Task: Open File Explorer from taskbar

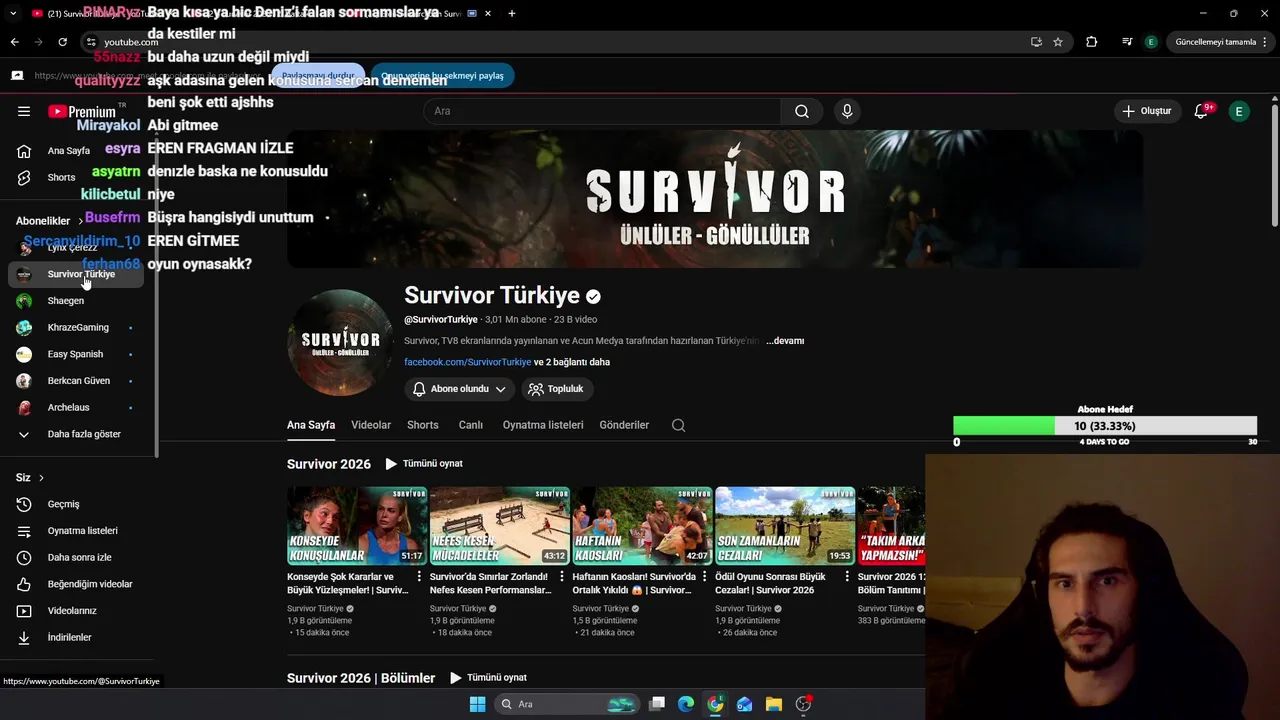Action: pyautogui.click(x=774, y=704)
